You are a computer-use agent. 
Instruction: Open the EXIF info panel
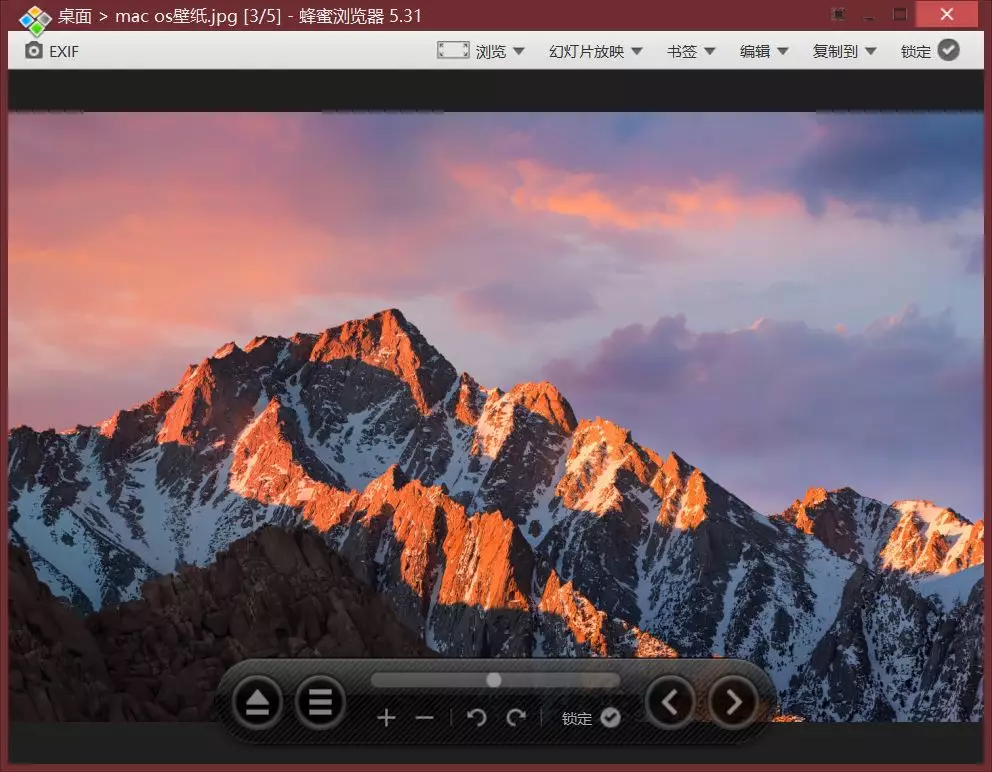52,51
